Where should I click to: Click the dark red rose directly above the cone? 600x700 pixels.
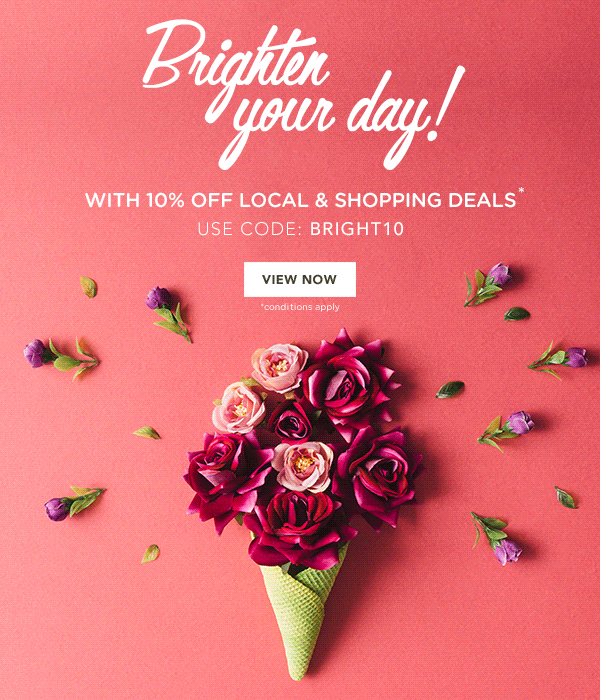(x=298, y=527)
